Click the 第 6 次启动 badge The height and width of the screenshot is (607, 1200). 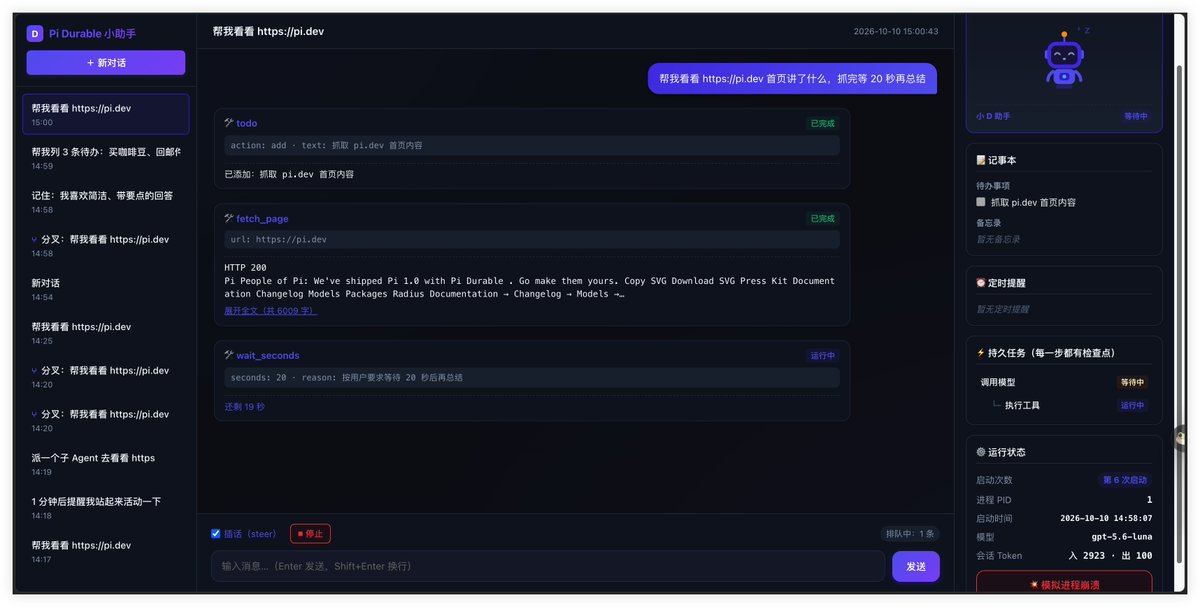(1125, 480)
